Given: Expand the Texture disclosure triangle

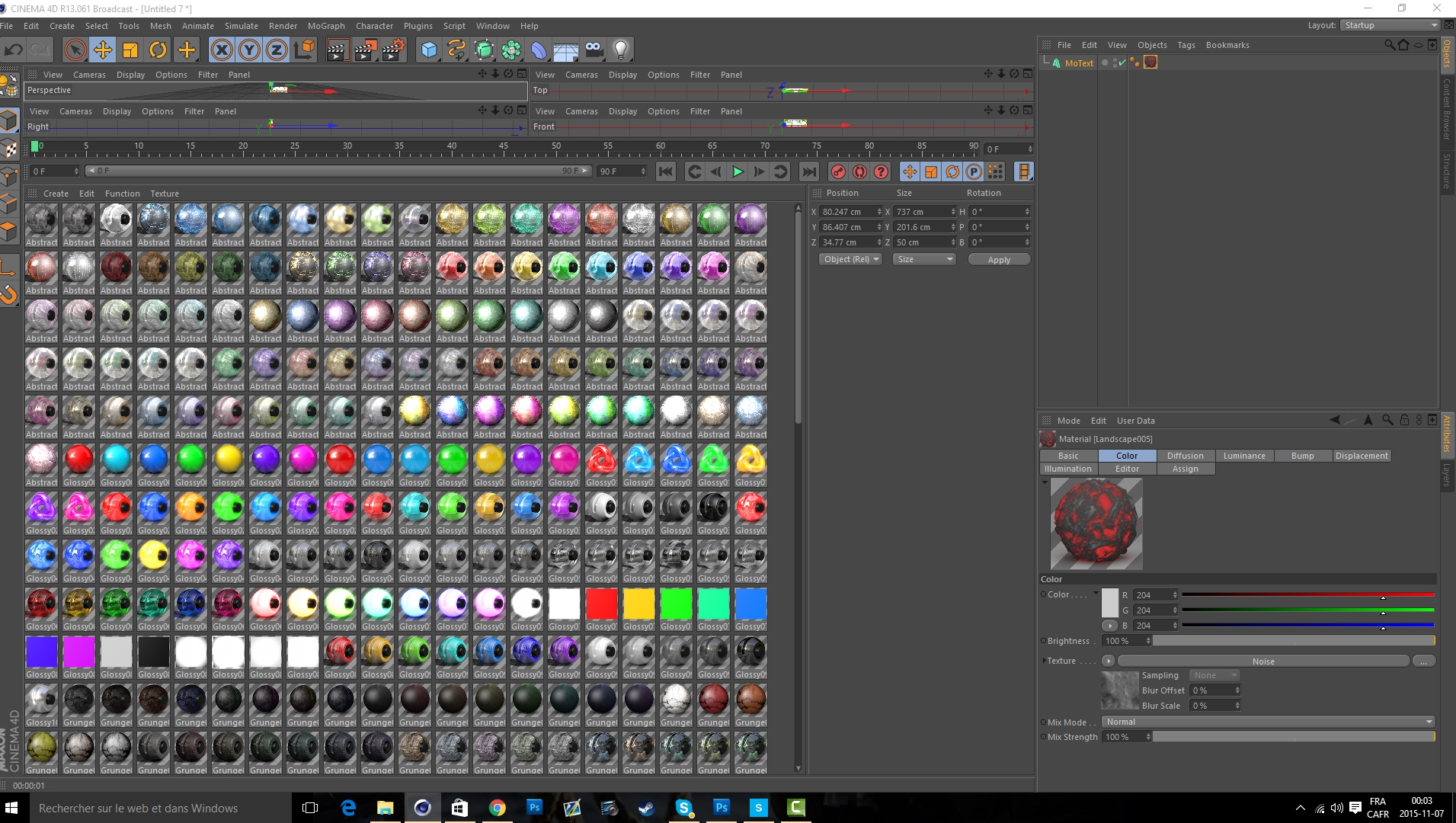Looking at the screenshot, I should point(1044,661).
